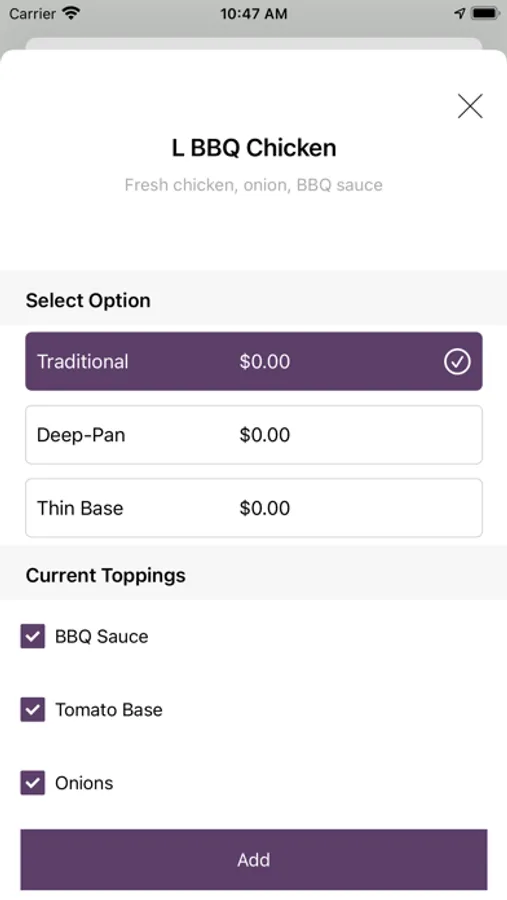Add the pizza to the order

pos(254,859)
